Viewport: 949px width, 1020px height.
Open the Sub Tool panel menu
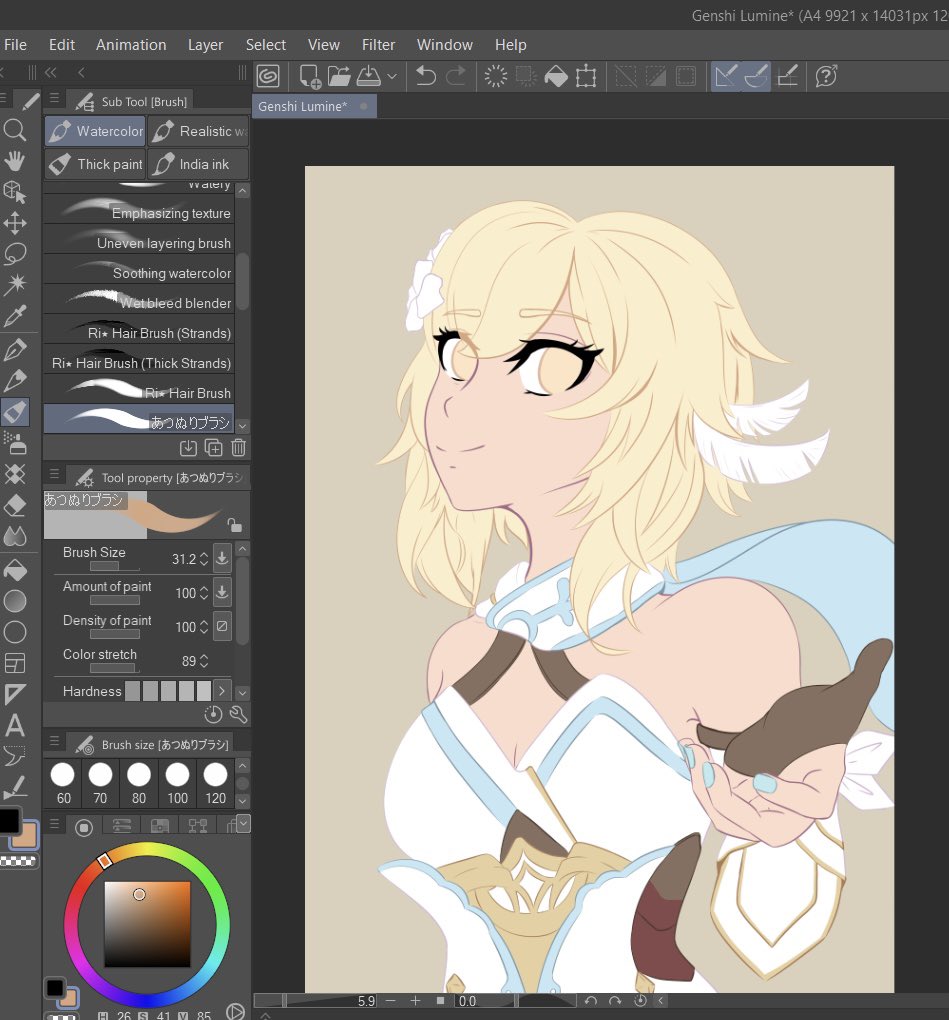tap(55, 98)
